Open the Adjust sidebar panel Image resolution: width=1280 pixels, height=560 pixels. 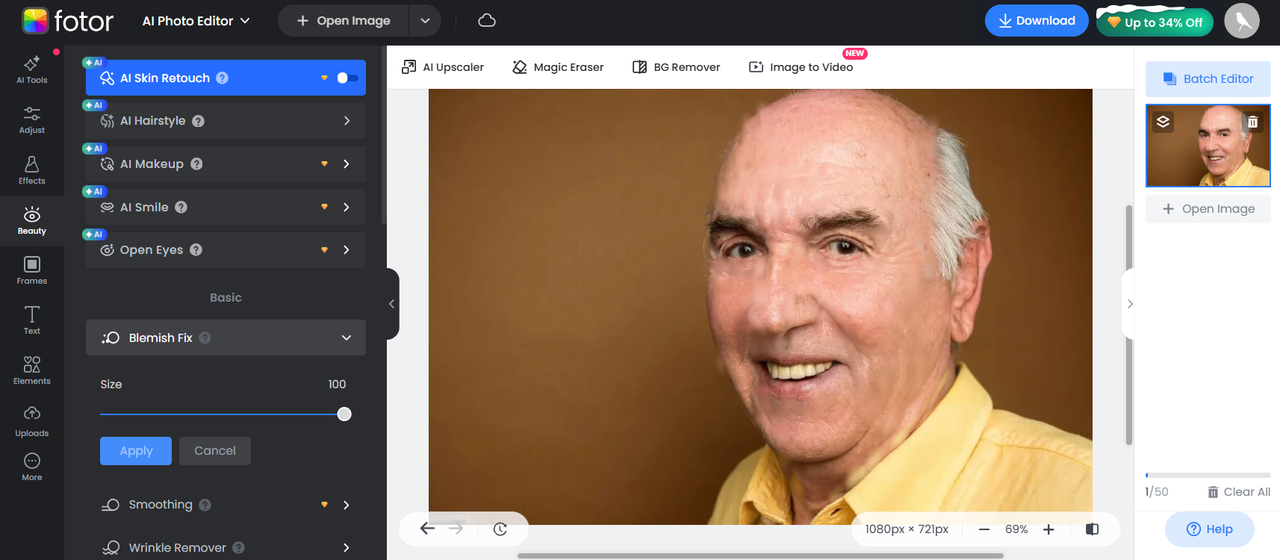coord(31,120)
